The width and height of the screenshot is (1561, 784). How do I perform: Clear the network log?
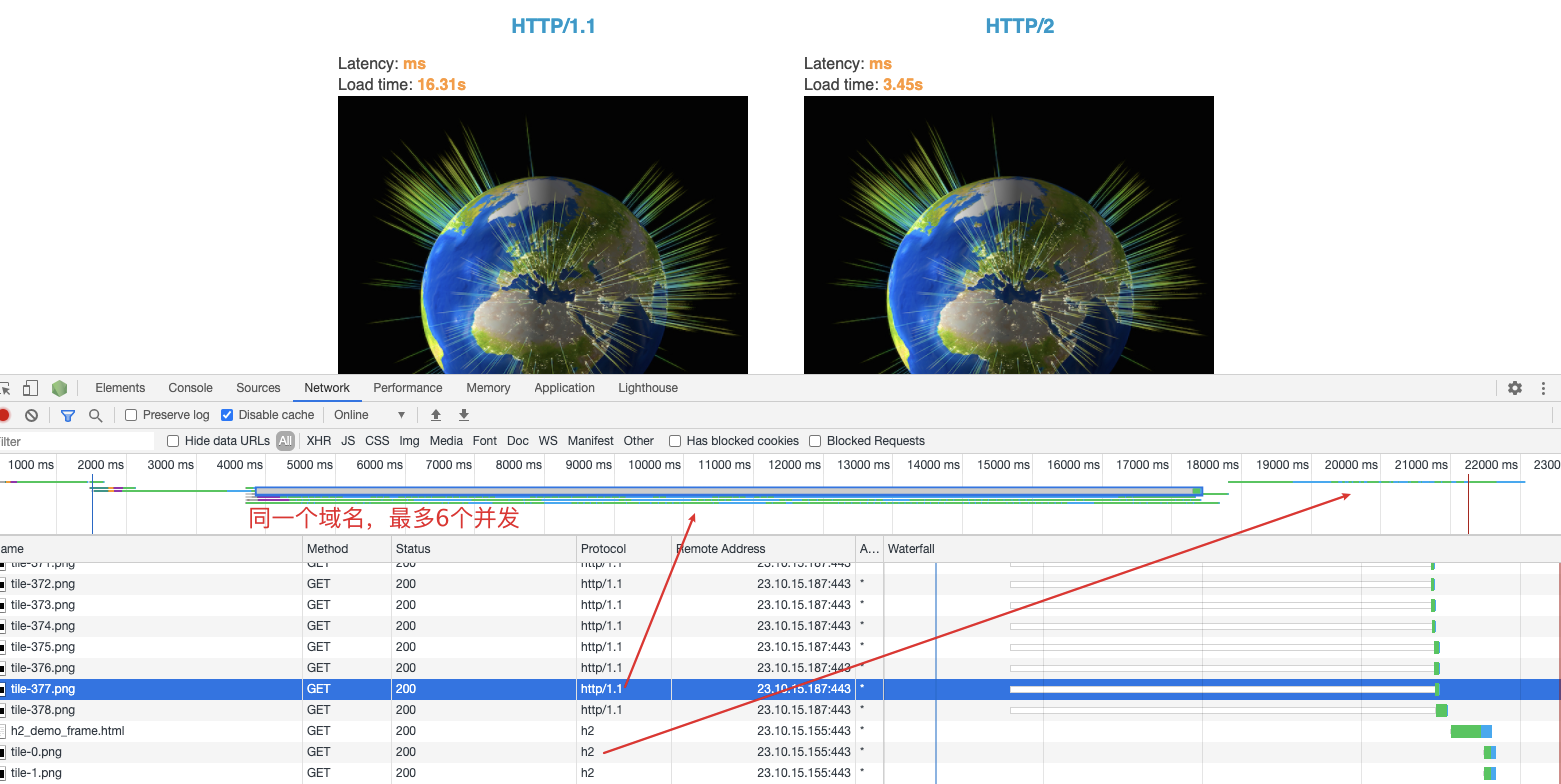[x=32, y=415]
